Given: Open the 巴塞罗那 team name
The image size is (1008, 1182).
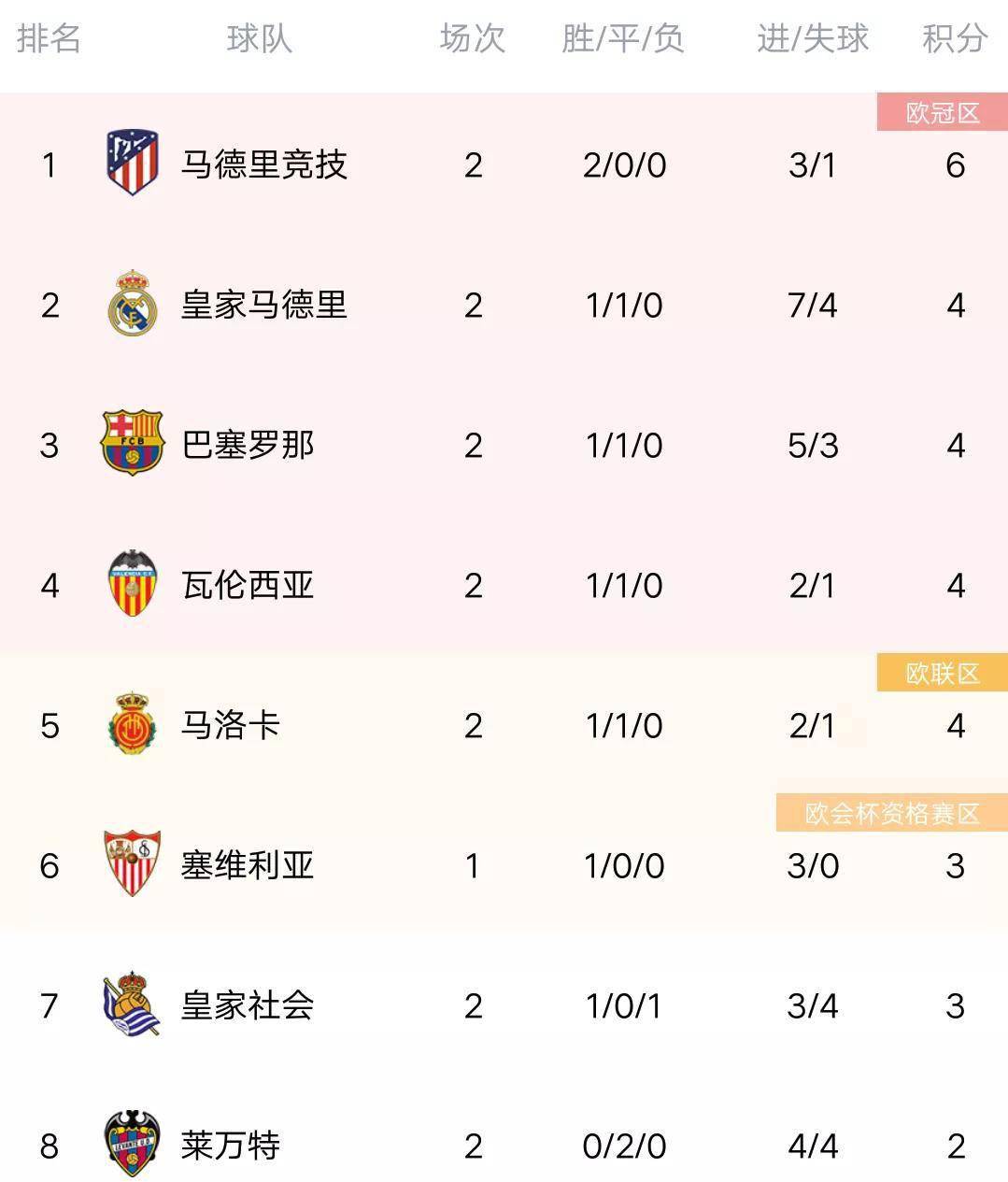Looking at the screenshot, I should 248,445.
